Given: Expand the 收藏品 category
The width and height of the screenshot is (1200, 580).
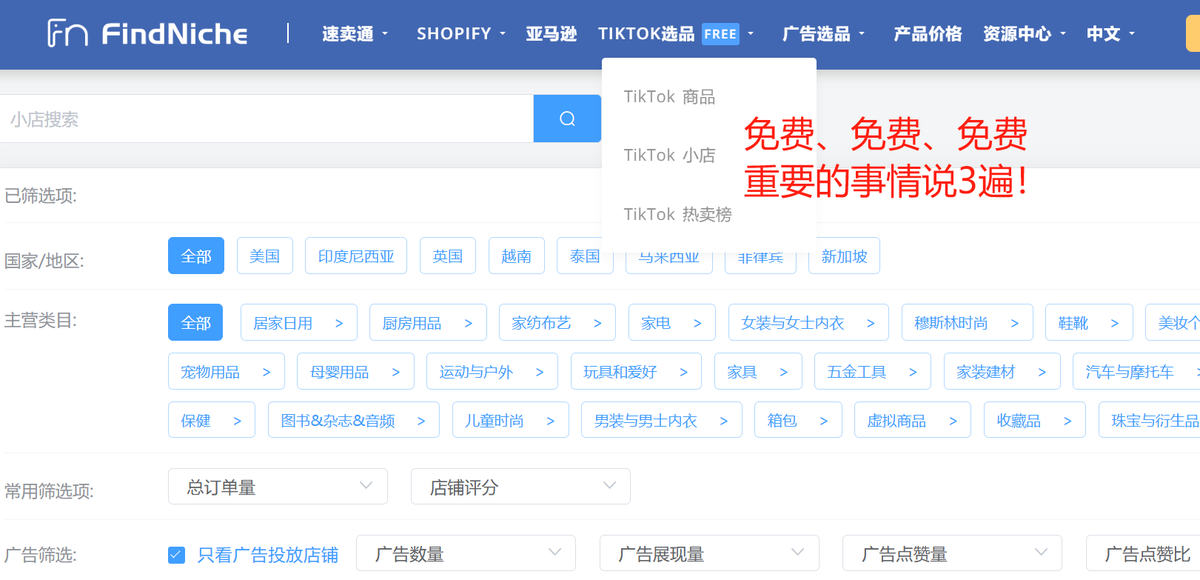Looking at the screenshot, I should (1034, 421).
